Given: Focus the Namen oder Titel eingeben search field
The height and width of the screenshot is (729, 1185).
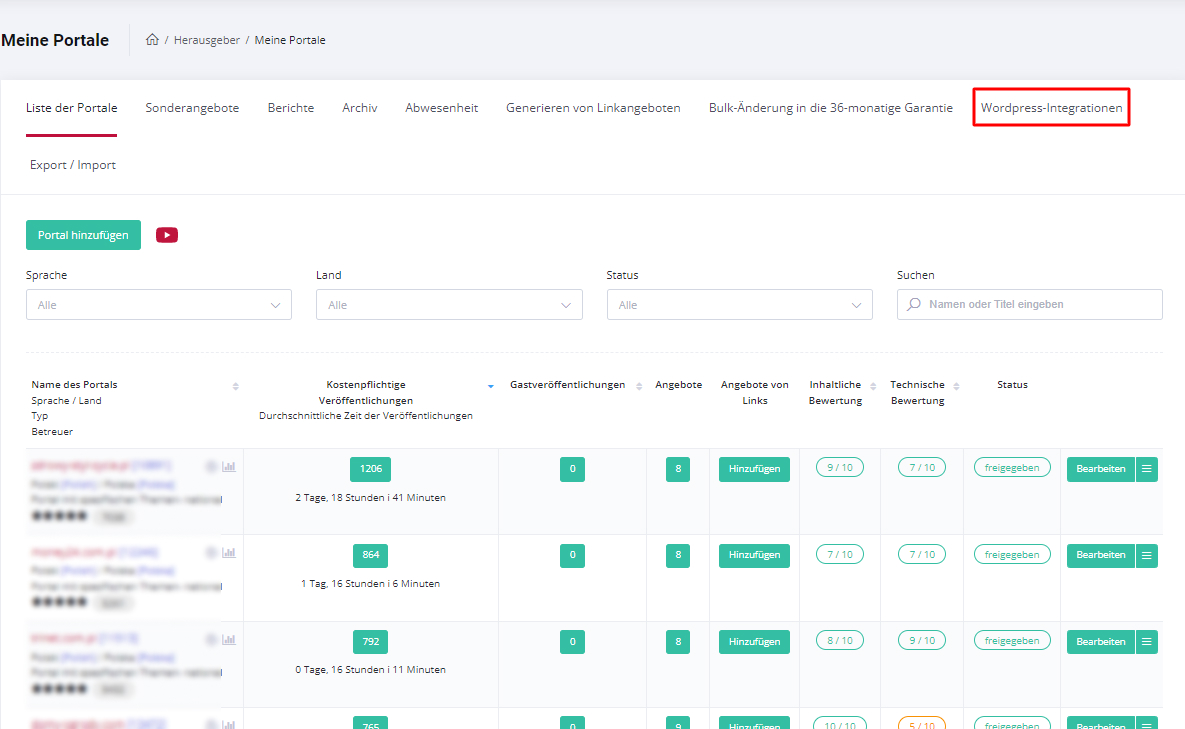Looking at the screenshot, I should point(1029,304).
